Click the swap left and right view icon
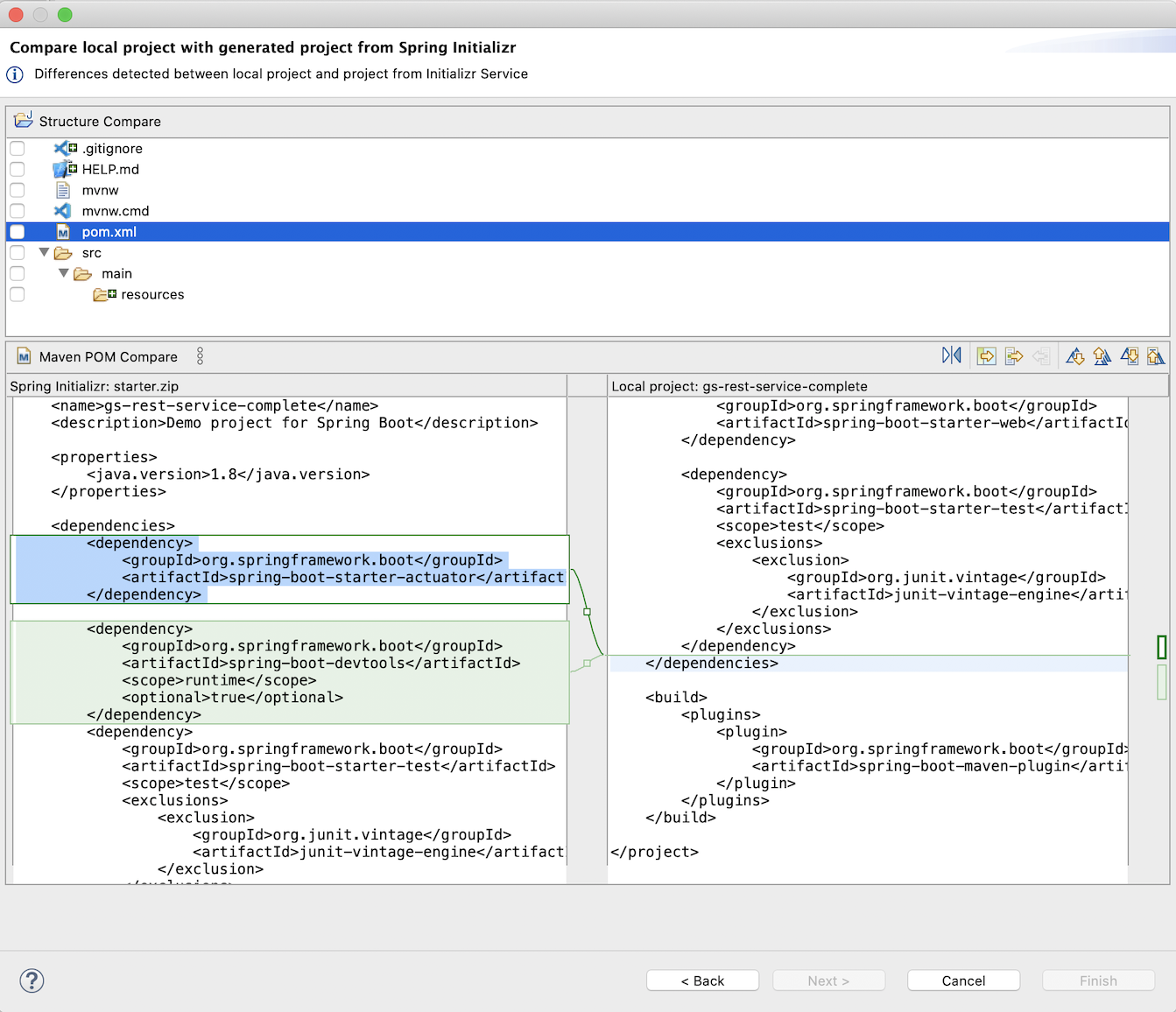The image size is (1176, 1012). [951, 355]
